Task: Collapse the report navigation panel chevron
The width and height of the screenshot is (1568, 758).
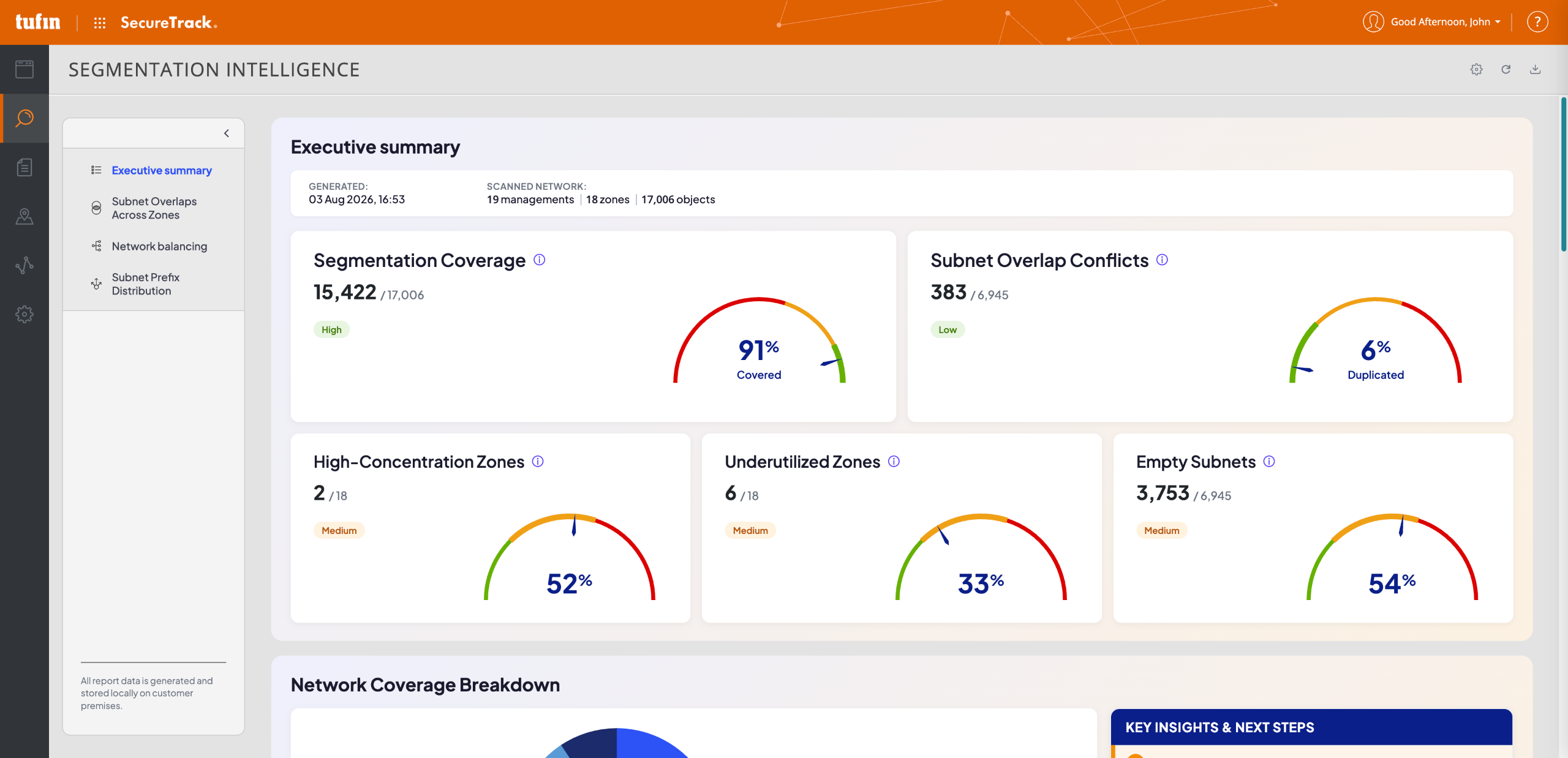Action: [x=227, y=133]
